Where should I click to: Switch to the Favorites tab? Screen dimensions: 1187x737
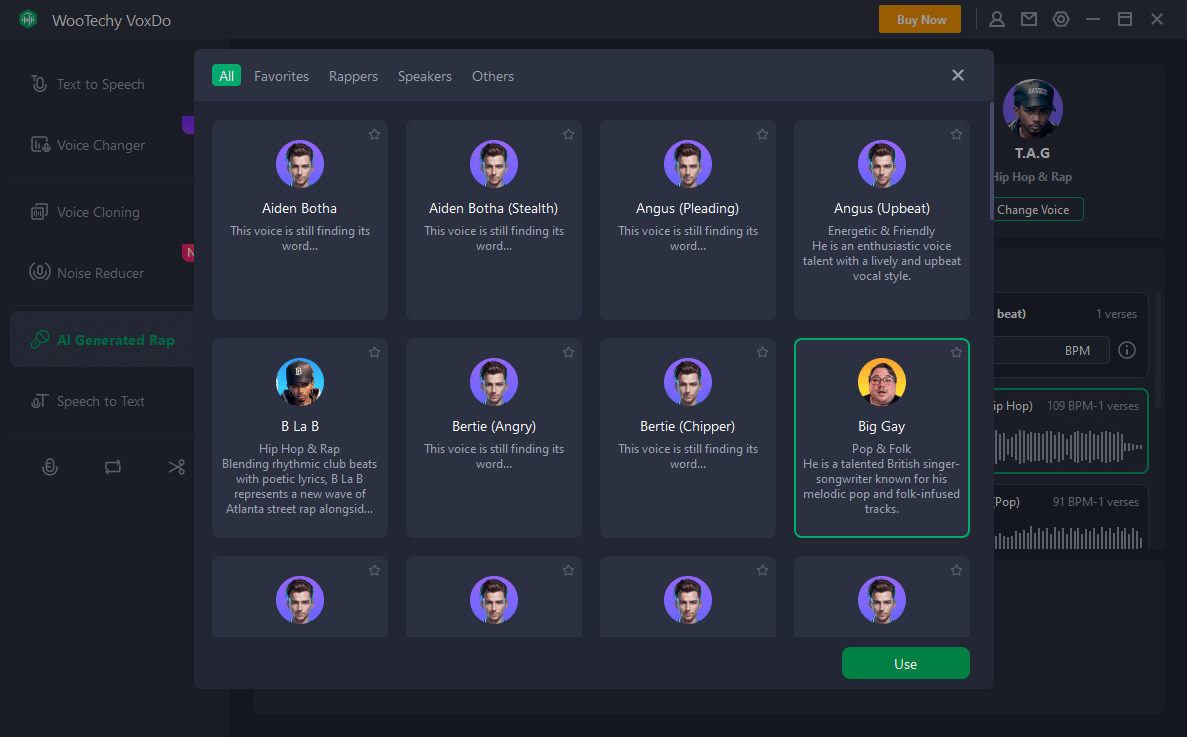[x=281, y=76]
